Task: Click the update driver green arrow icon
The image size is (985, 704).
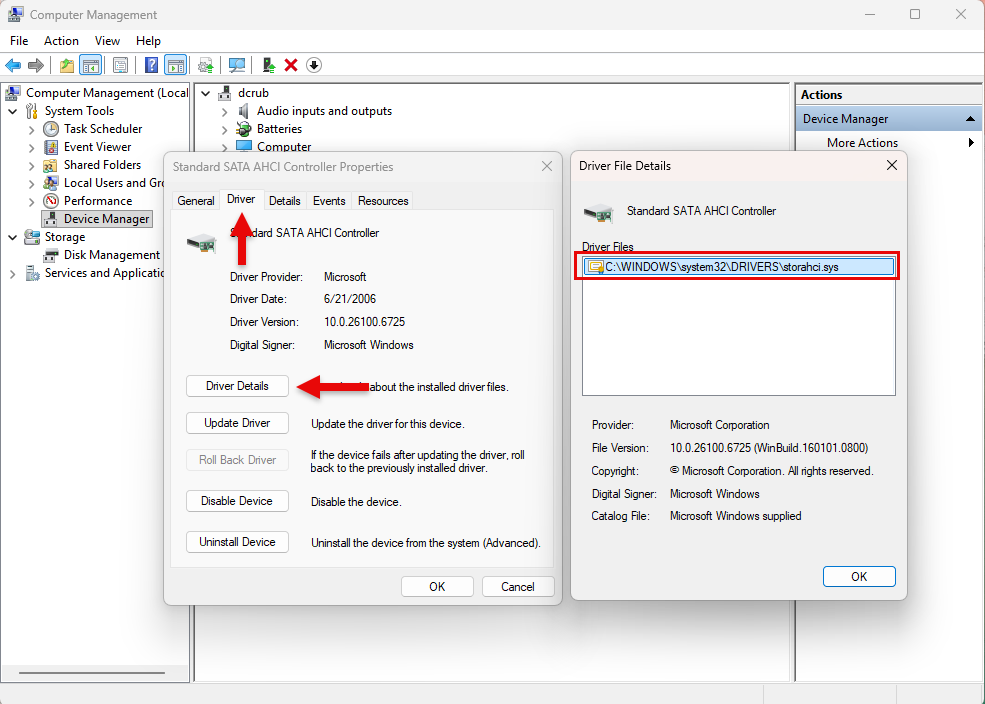Action: [269, 65]
